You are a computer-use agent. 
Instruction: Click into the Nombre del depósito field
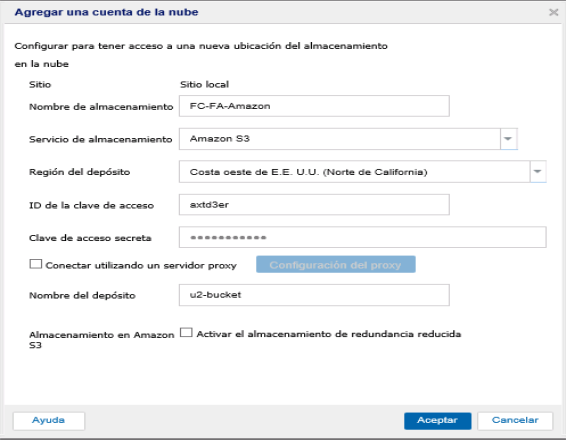pyautogui.click(x=314, y=295)
